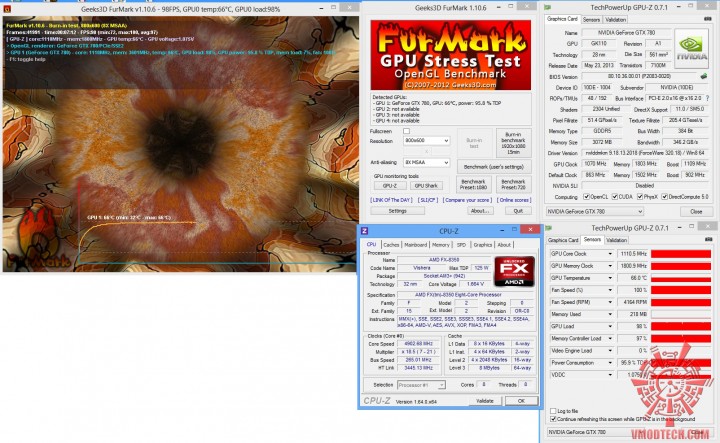The height and width of the screenshot is (443, 720).
Task: Close the CPU-Z window with red X
Action: pyautogui.click(x=530, y=230)
